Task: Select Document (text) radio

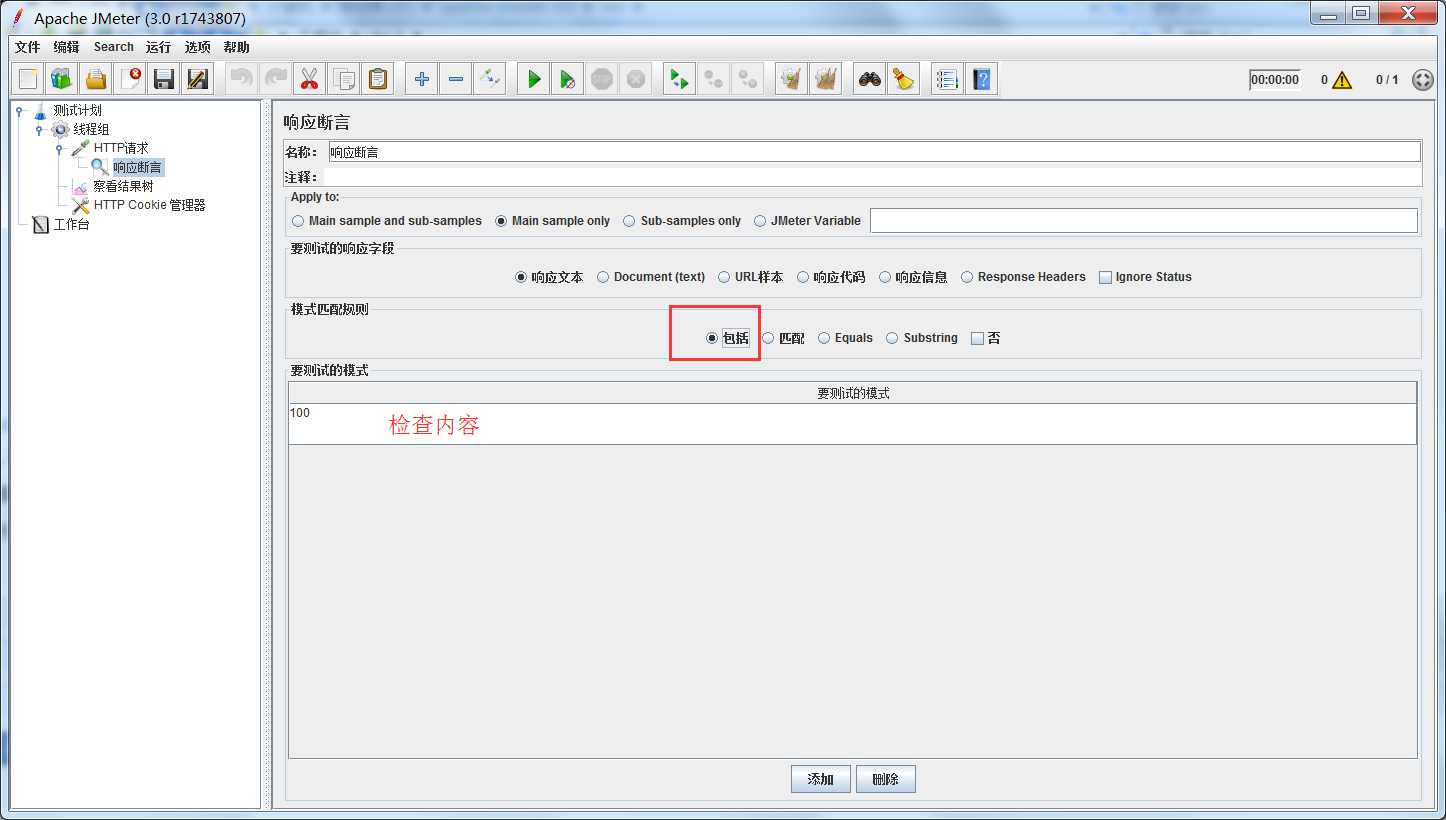Action: (x=651, y=277)
